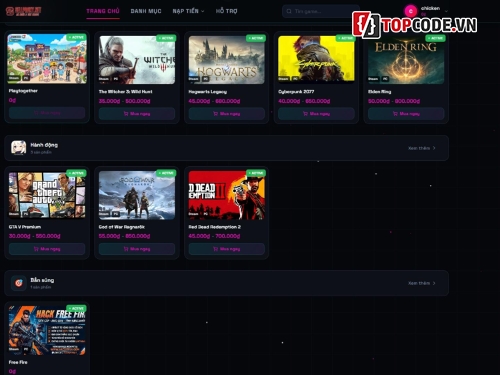Open the DANH MỤC menu

click(146, 11)
